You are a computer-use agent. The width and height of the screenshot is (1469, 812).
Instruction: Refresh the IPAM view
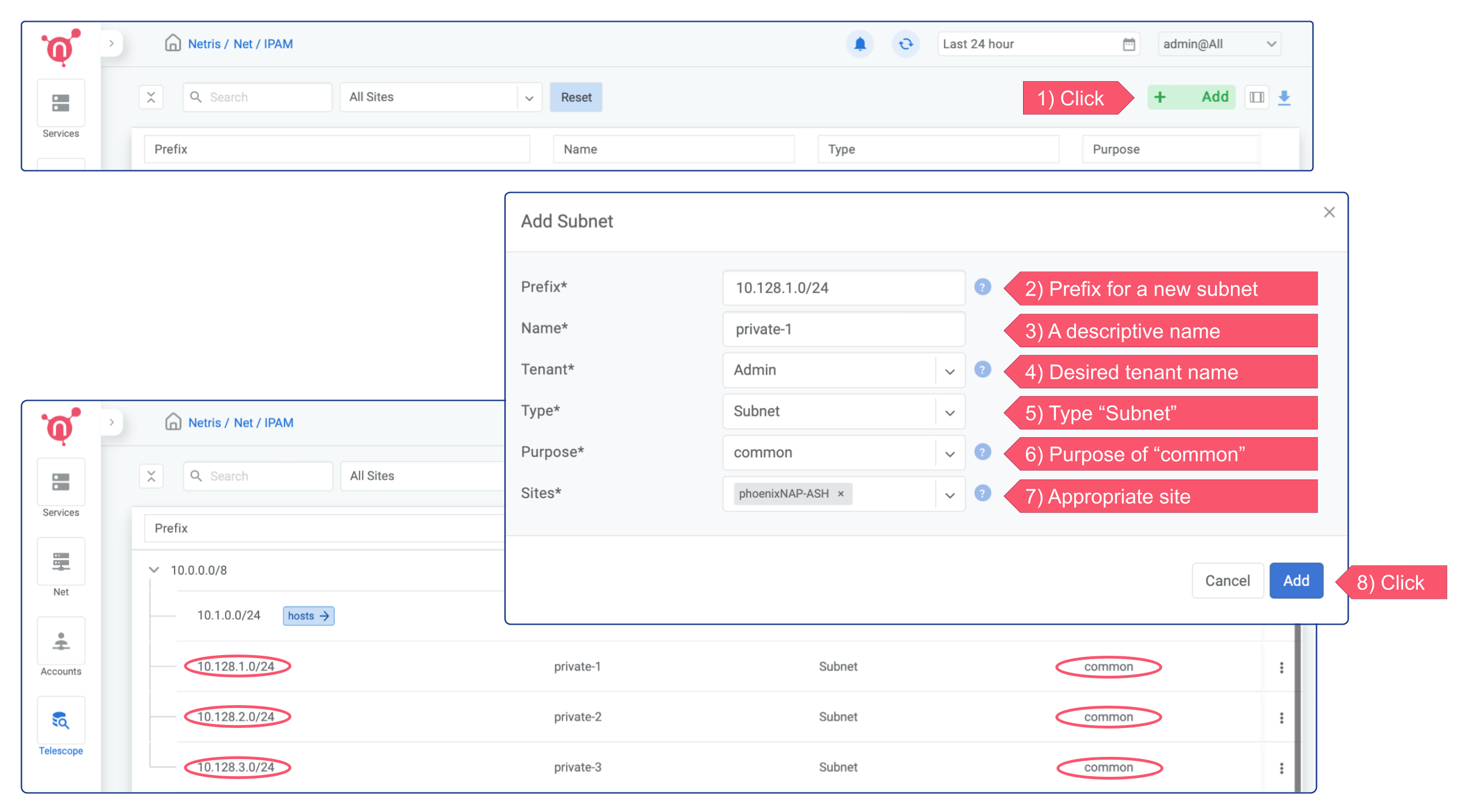click(905, 43)
